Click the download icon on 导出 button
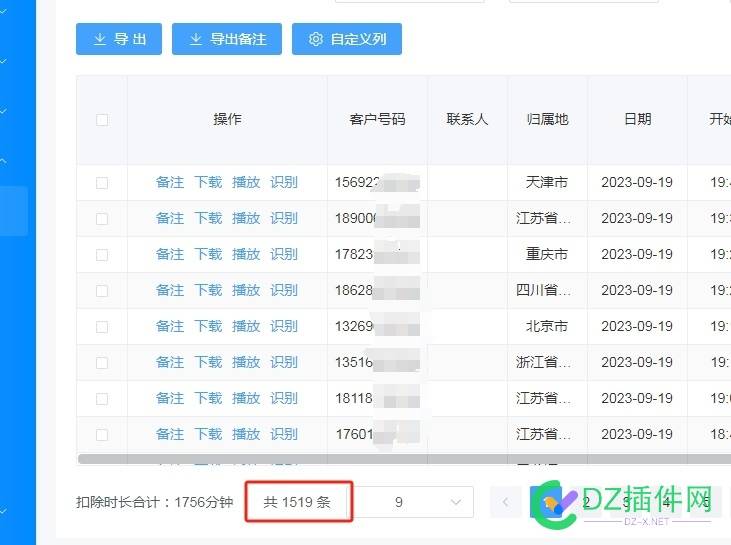This screenshot has height=545, width=731. 100,39
